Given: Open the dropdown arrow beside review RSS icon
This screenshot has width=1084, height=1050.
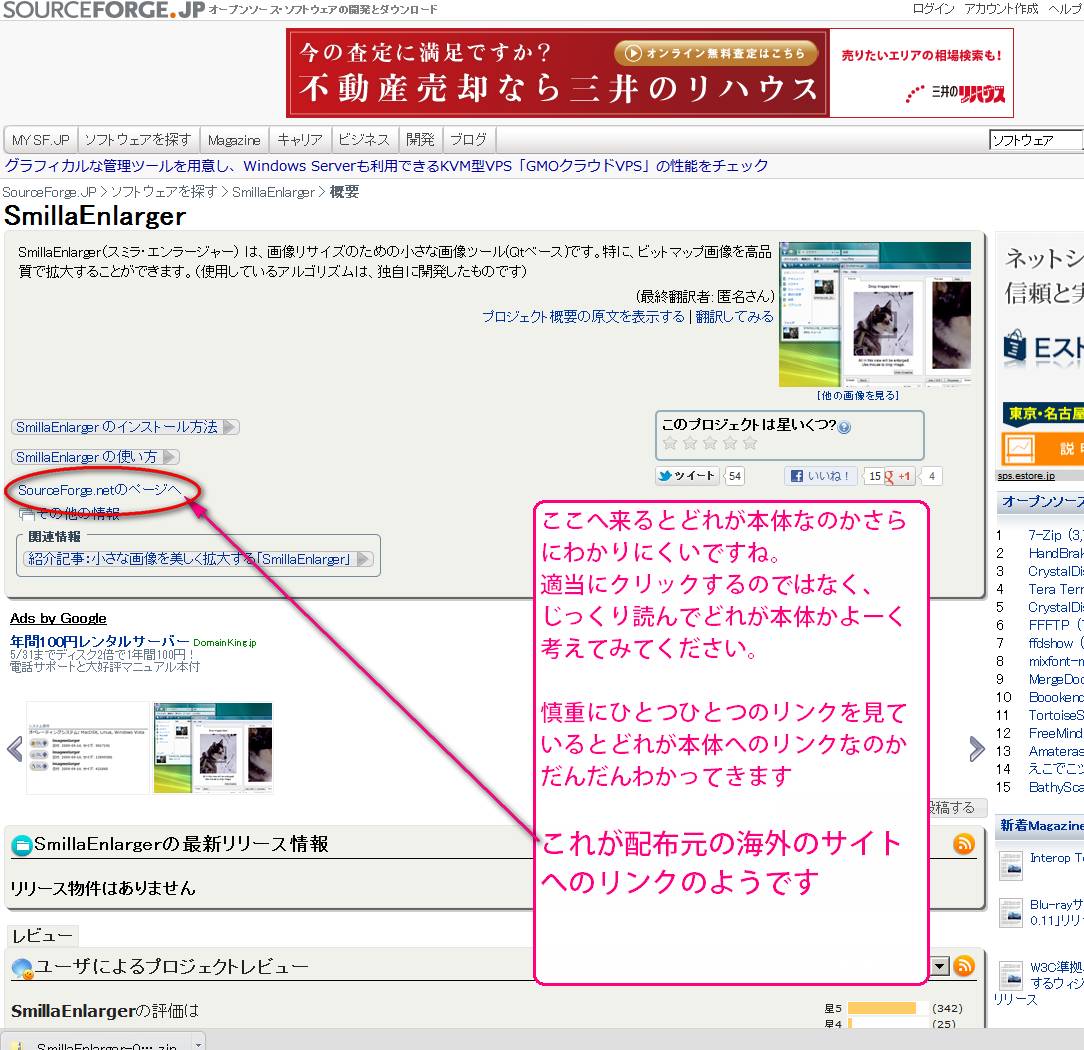Looking at the screenshot, I should 940,966.
